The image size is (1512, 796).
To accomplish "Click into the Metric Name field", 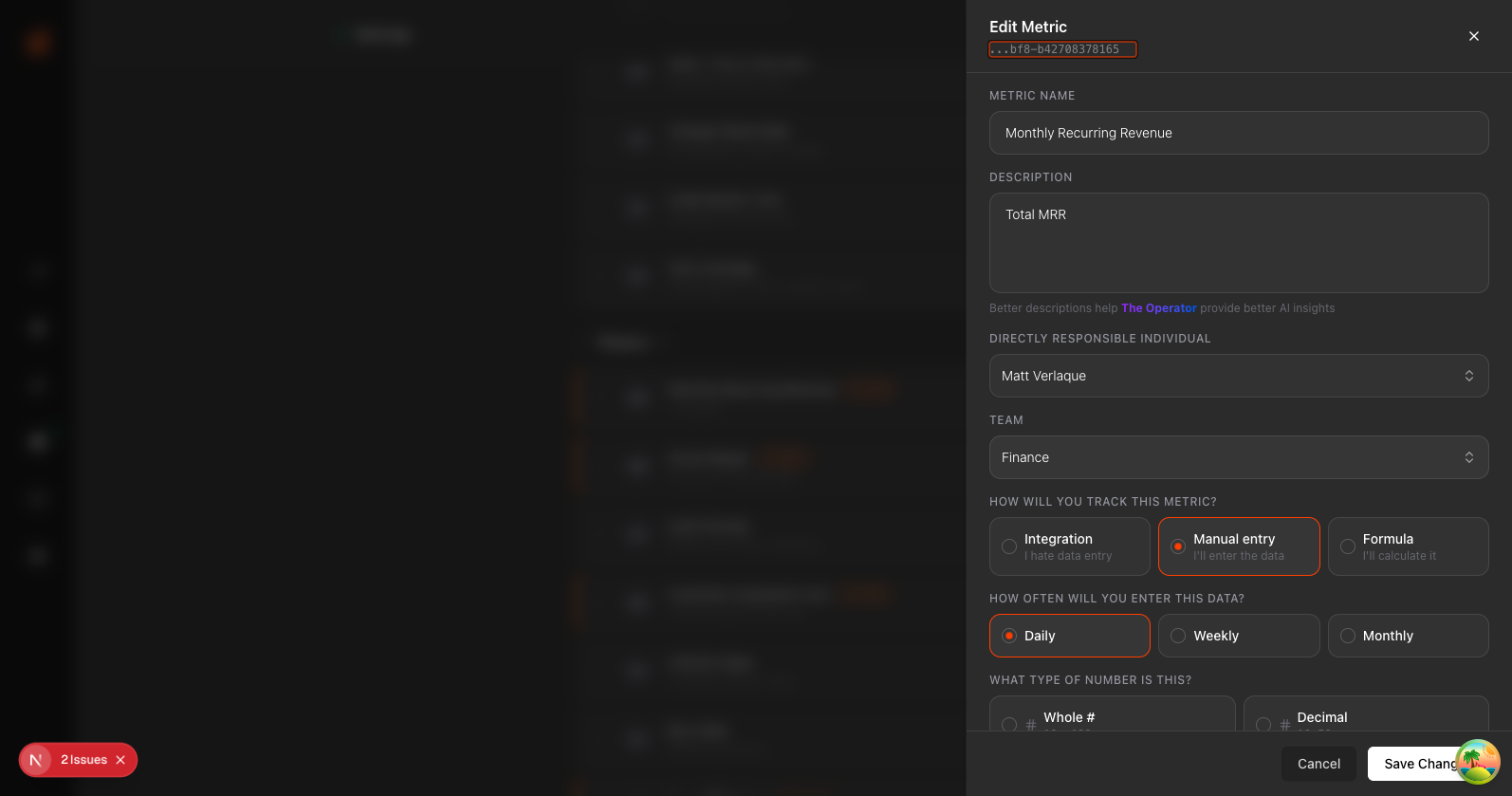I will point(1238,133).
